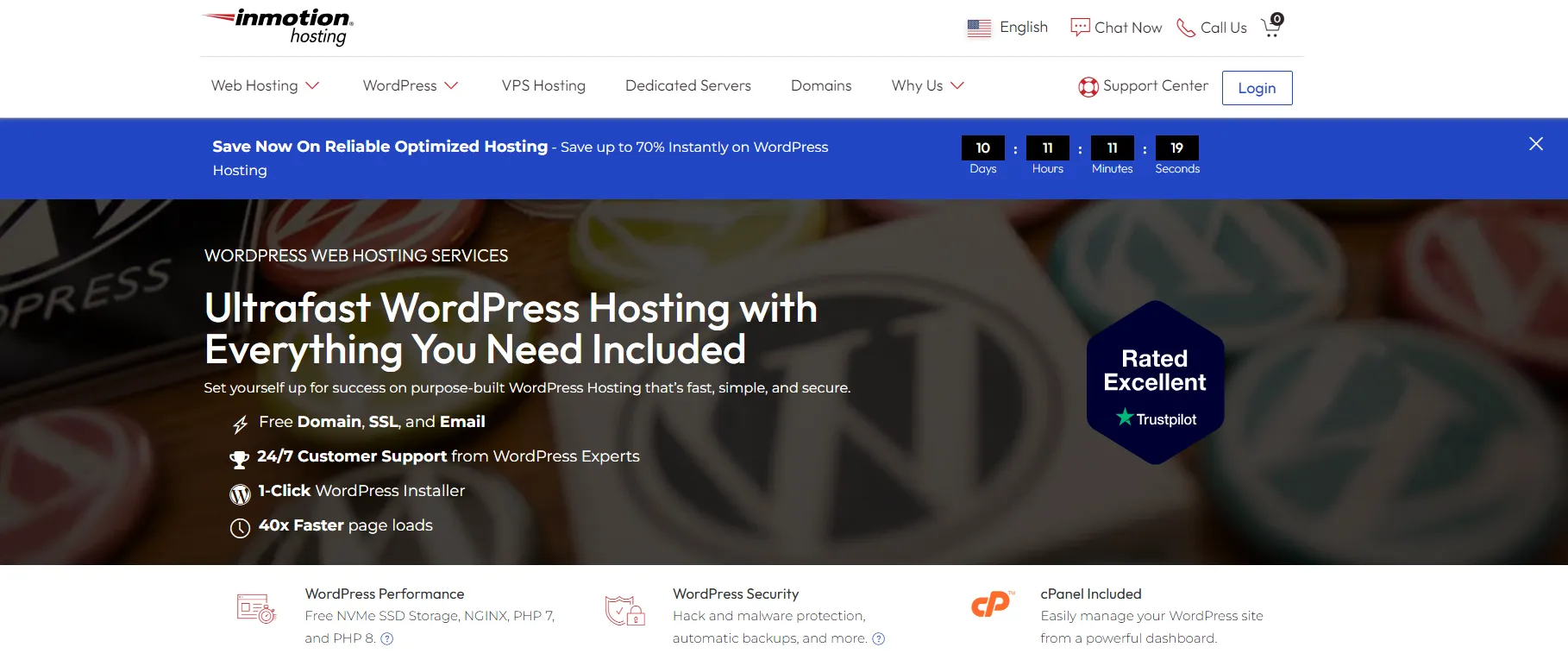This screenshot has width=1568, height=666.
Task: Expand the Web Hosting menu chevron
Action: click(x=312, y=85)
